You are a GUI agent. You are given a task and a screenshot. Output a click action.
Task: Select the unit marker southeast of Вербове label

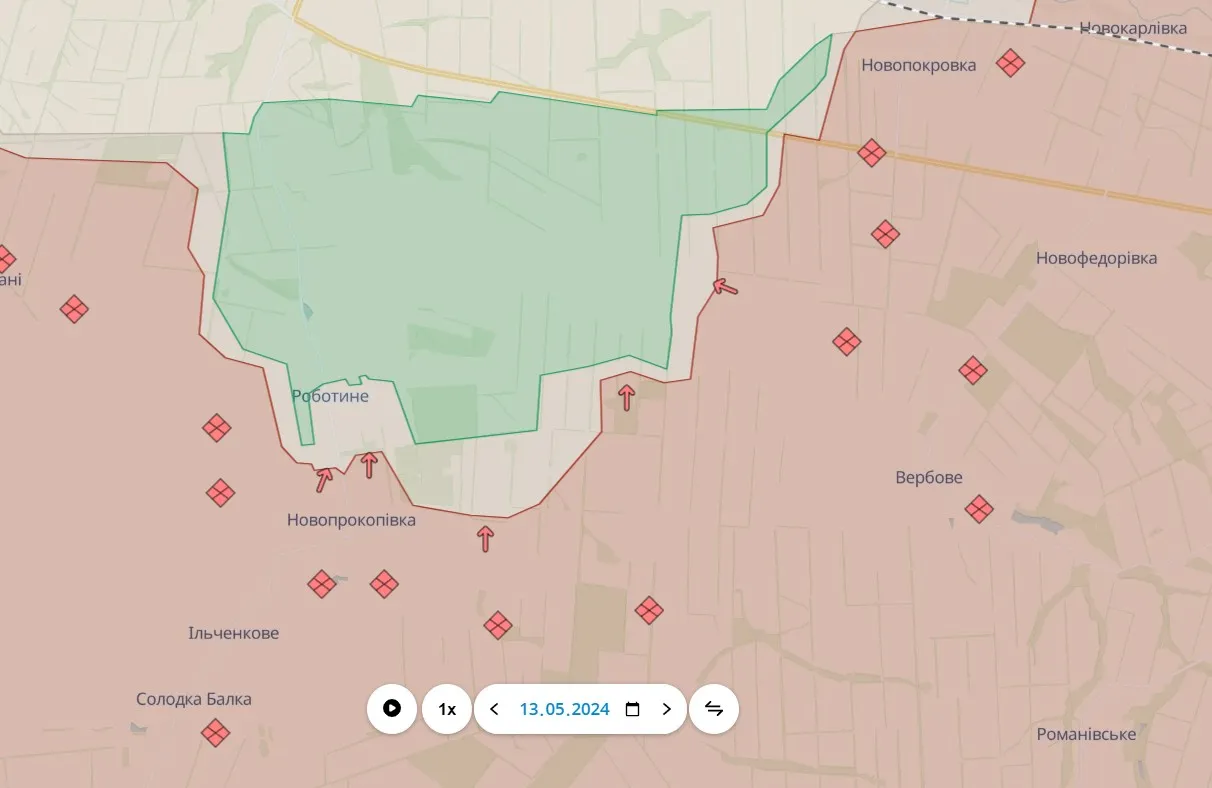(x=979, y=509)
